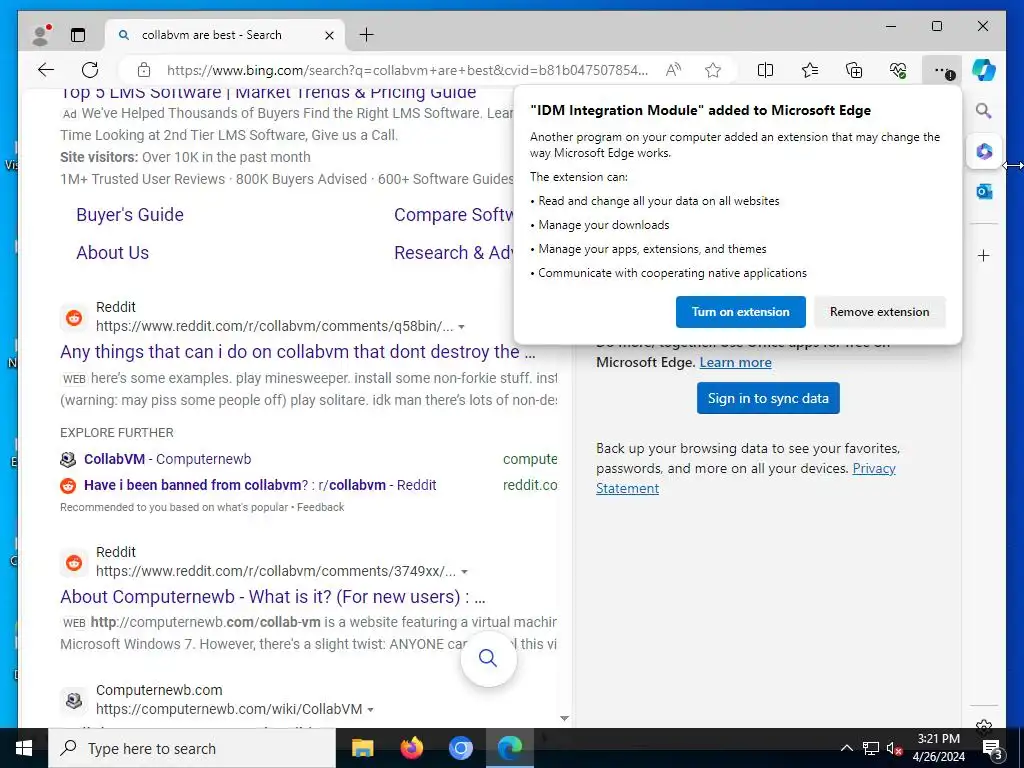This screenshot has width=1024, height=768.
Task: Go back to the previous page
Action: [46, 70]
